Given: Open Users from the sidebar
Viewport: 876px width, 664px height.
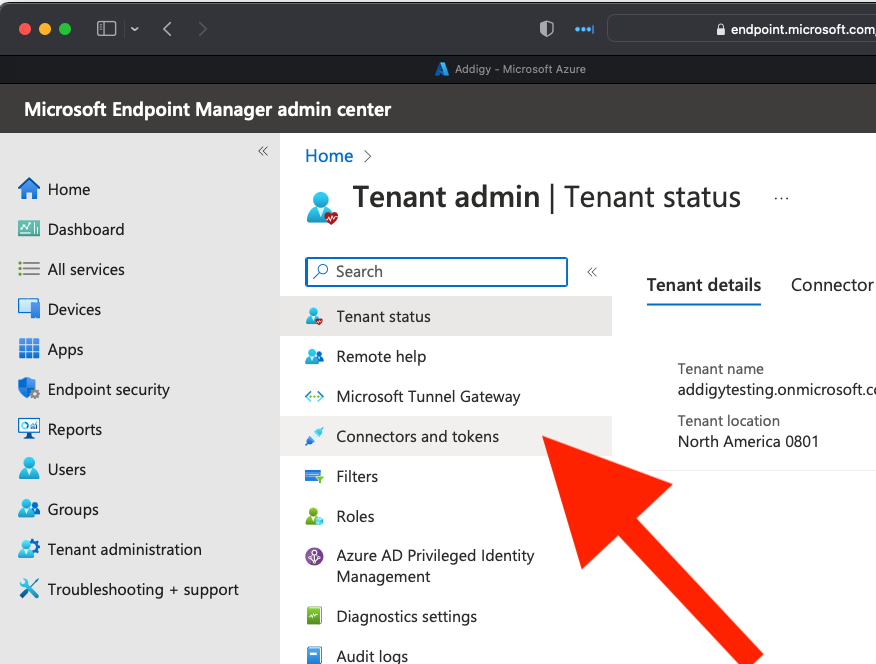Looking at the screenshot, I should click(x=65, y=469).
